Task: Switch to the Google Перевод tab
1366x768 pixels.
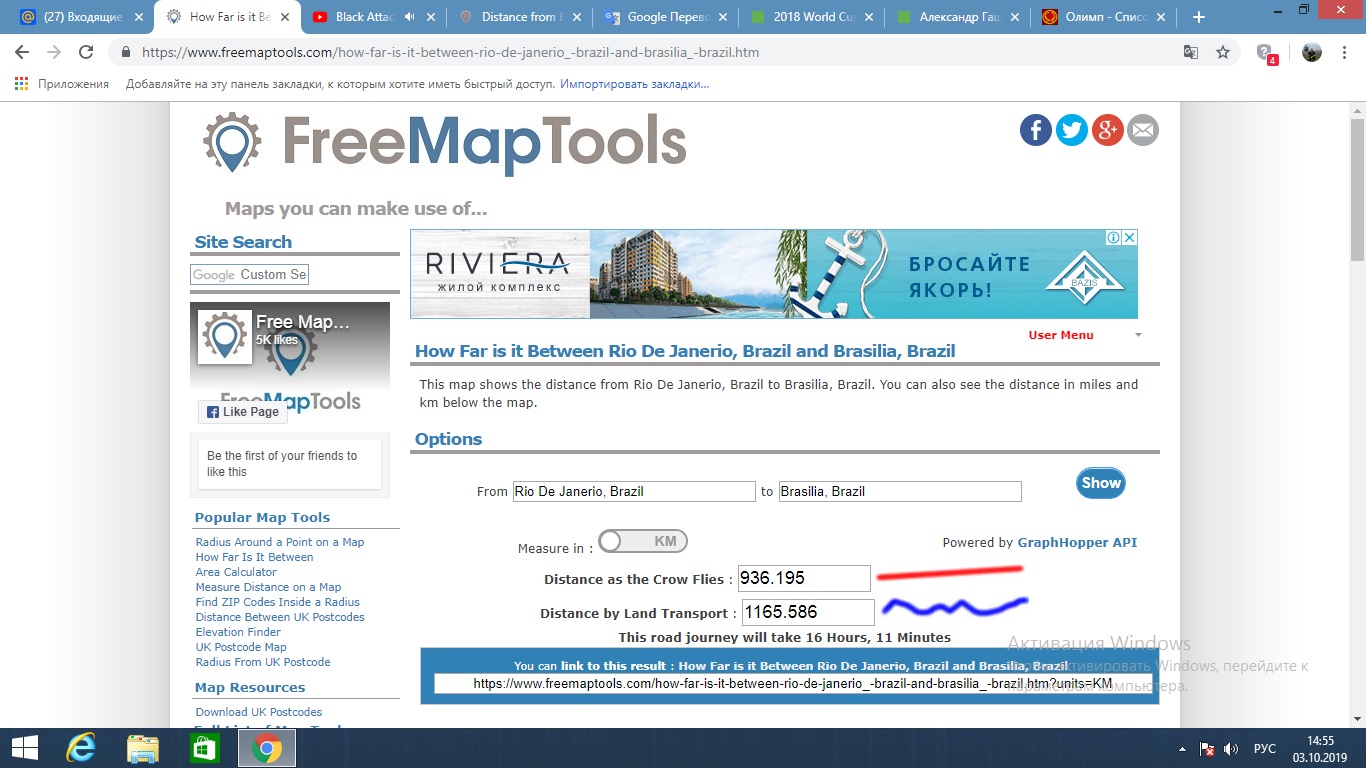Action: [x=667, y=17]
